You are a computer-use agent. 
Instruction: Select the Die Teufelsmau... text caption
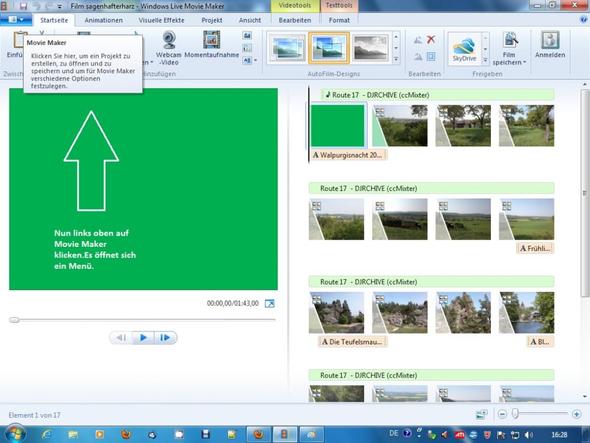[352, 342]
